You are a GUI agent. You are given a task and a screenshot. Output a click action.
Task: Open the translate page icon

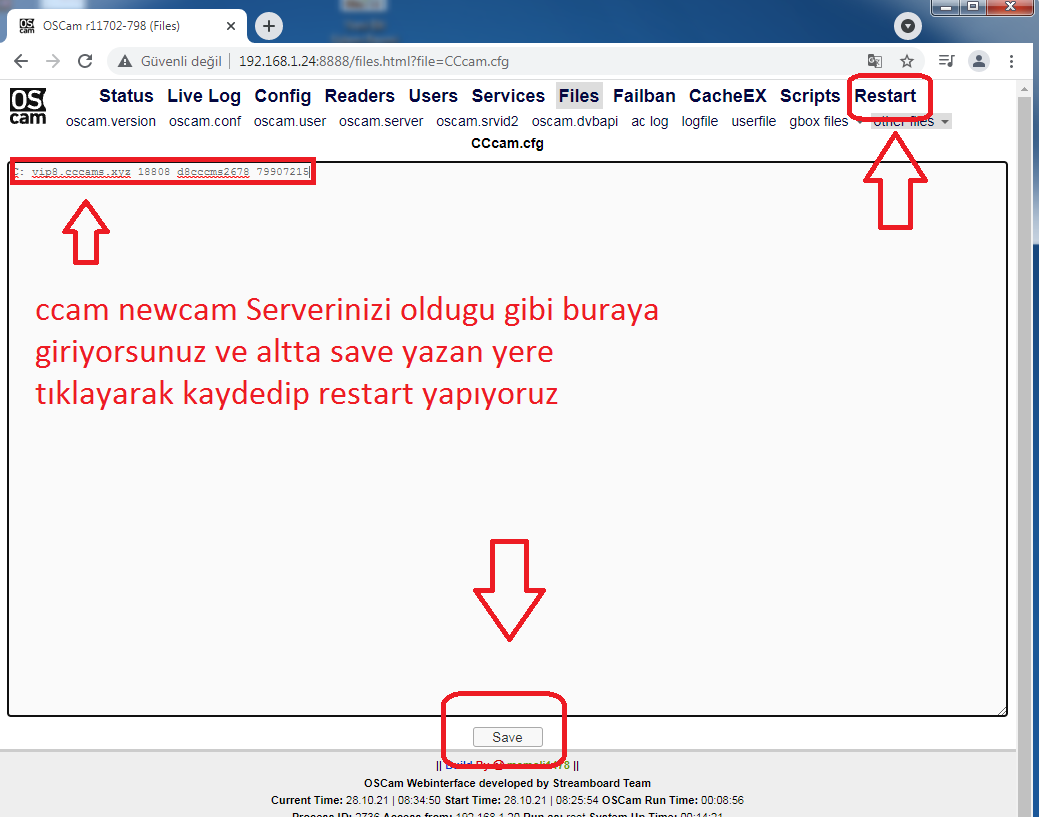tap(875, 62)
